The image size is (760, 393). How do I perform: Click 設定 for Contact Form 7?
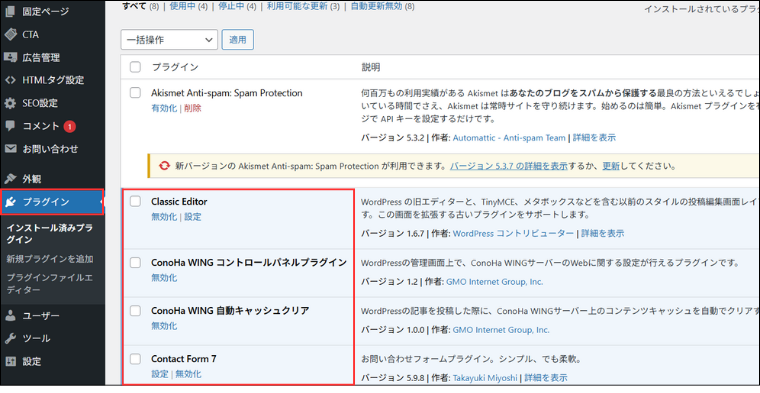[160, 374]
